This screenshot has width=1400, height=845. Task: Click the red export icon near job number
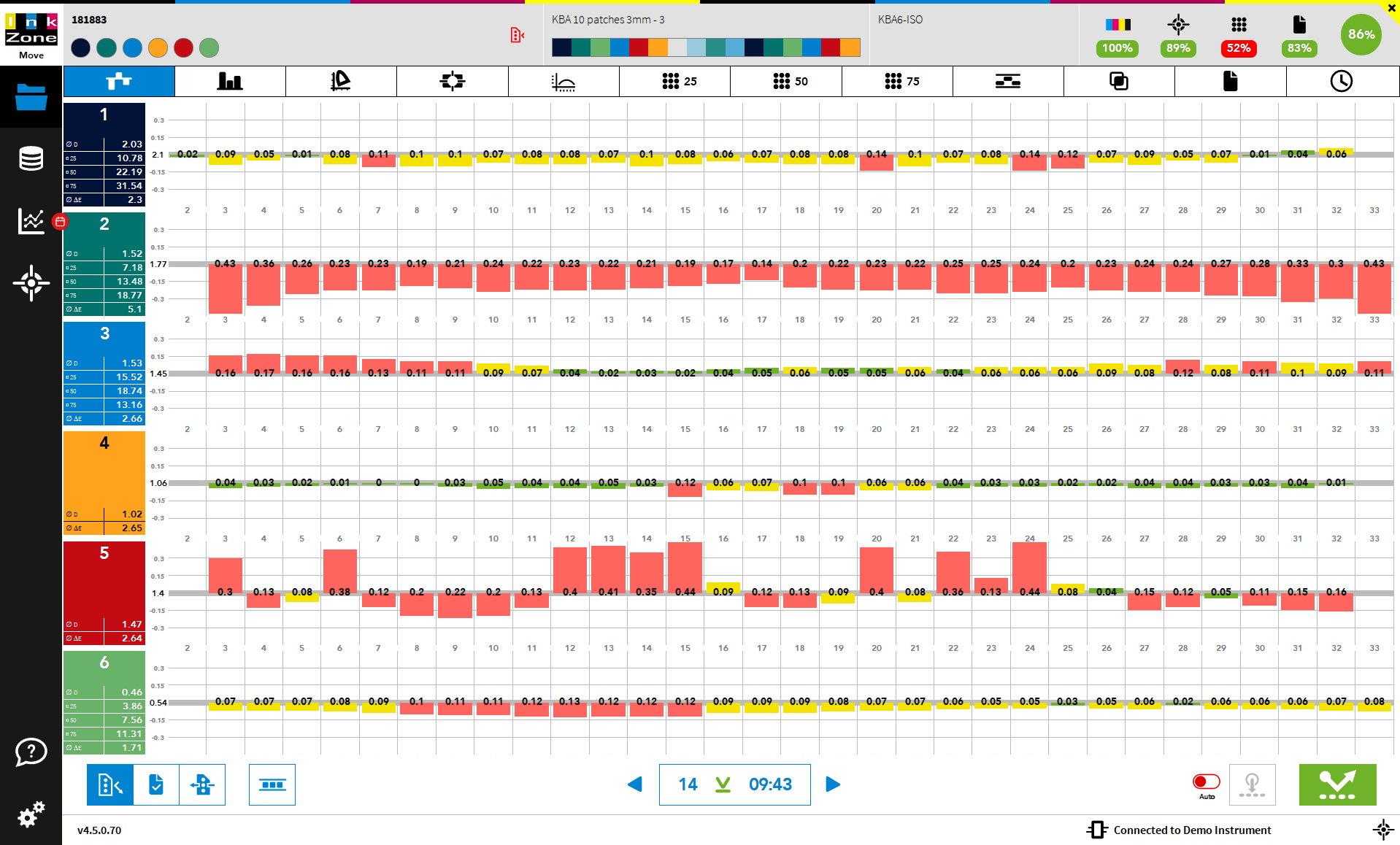pos(517,35)
